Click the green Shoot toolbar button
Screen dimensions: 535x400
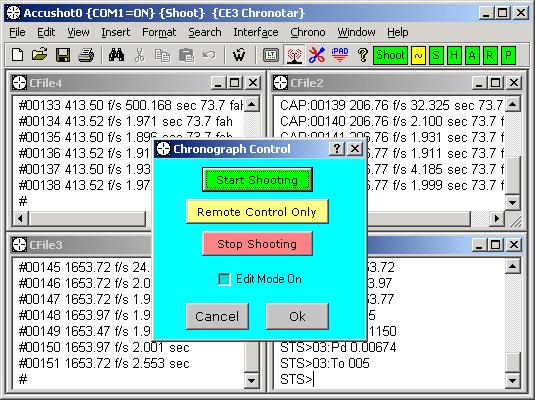pyautogui.click(x=390, y=55)
